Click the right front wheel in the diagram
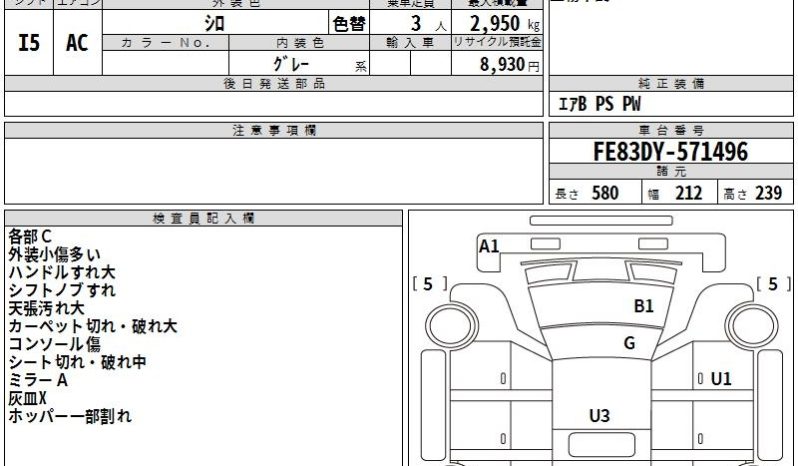This screenshot has height=466, width=798. (750, 325)
